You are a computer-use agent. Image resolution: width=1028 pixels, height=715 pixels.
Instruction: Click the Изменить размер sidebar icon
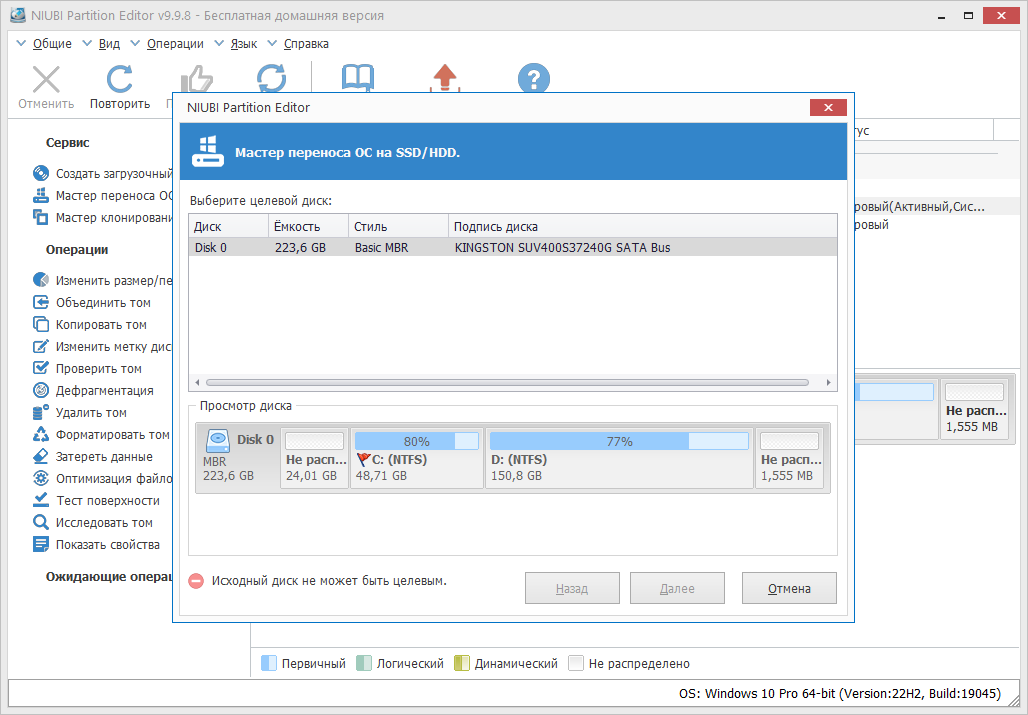[x=41, y=280]
